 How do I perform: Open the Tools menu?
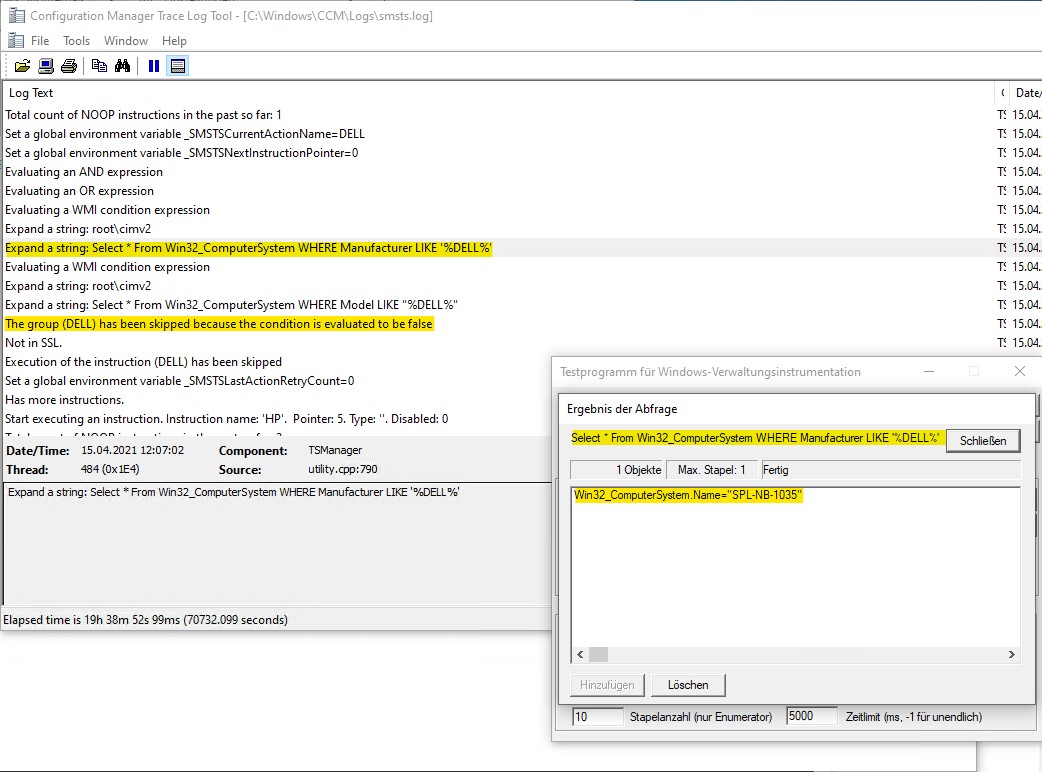tap(76, 41)
